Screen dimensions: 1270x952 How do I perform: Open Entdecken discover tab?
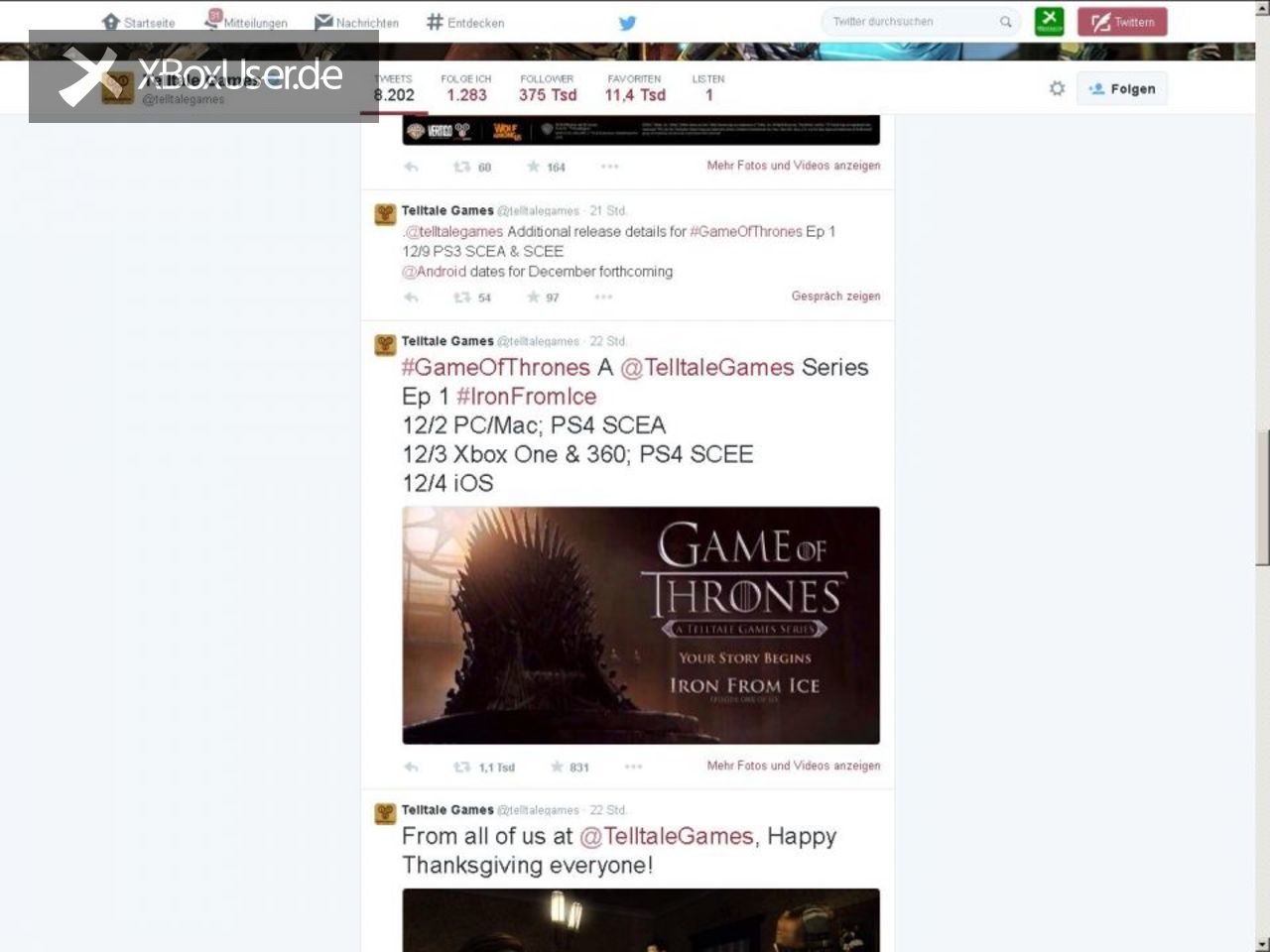[465, 22]
